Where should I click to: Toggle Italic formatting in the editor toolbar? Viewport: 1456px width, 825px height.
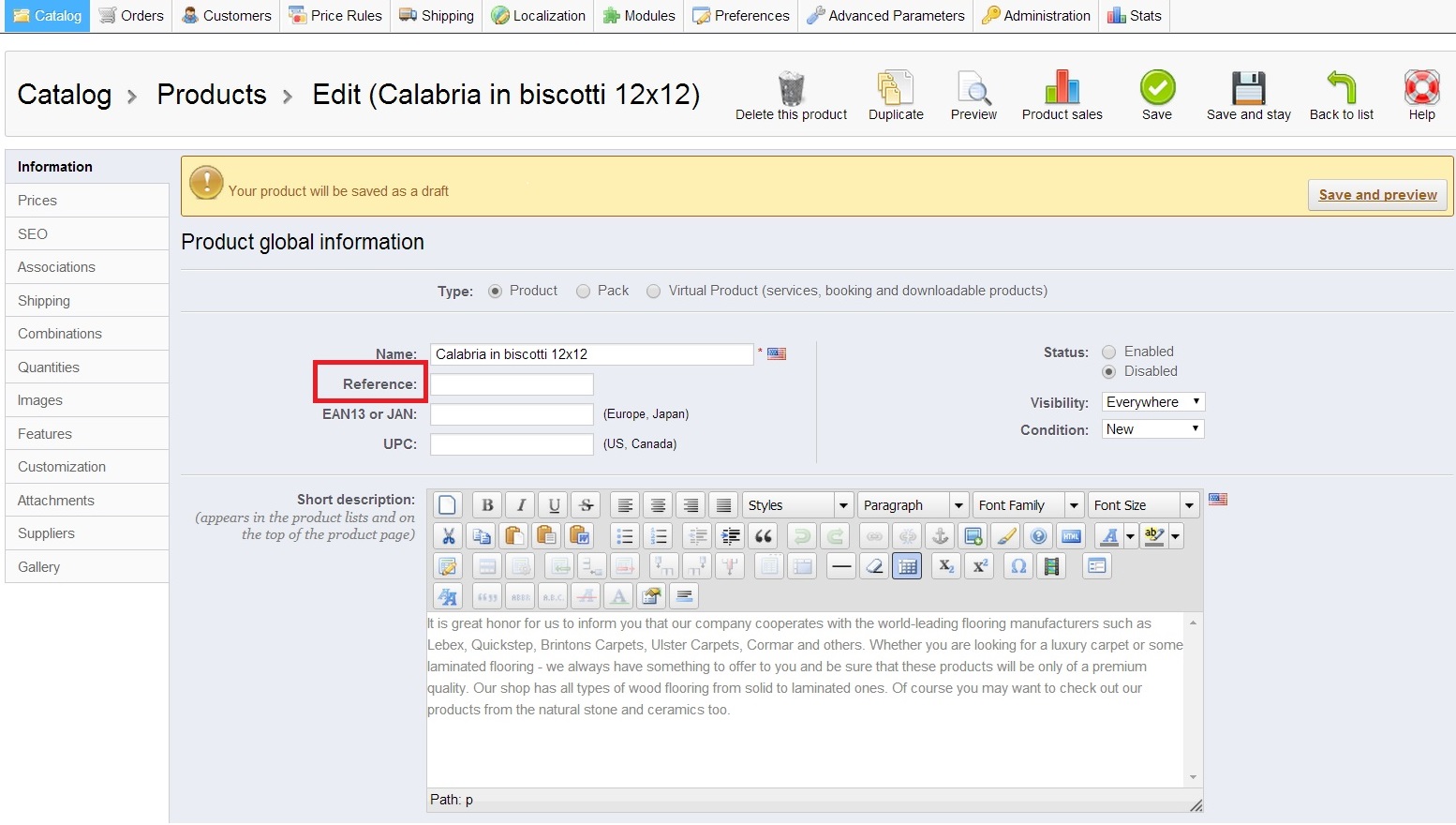(x=521, y=505)
